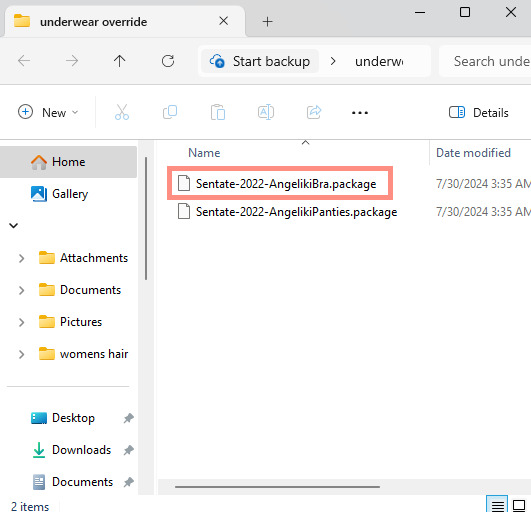Click the Share icon in toolbar
Viewport: 531px width, 512px height.
click(314, 112)
